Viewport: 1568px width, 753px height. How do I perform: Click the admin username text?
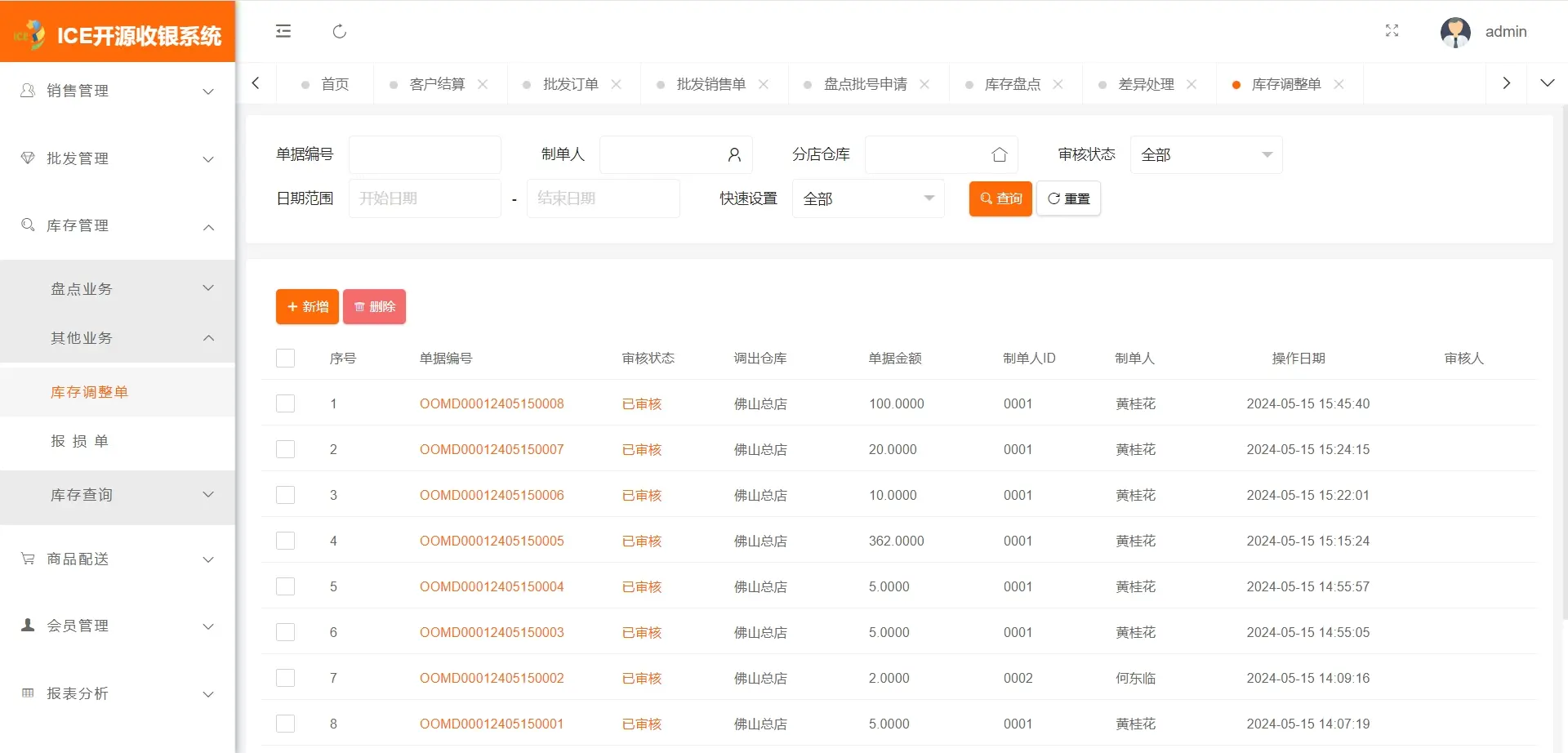pos(1506,31)
